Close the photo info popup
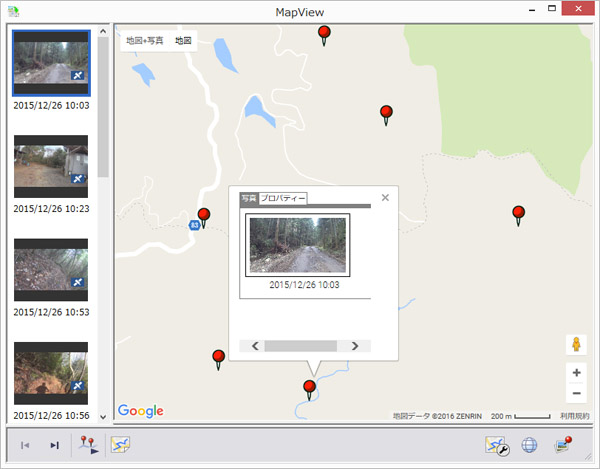 click(385, 197)
